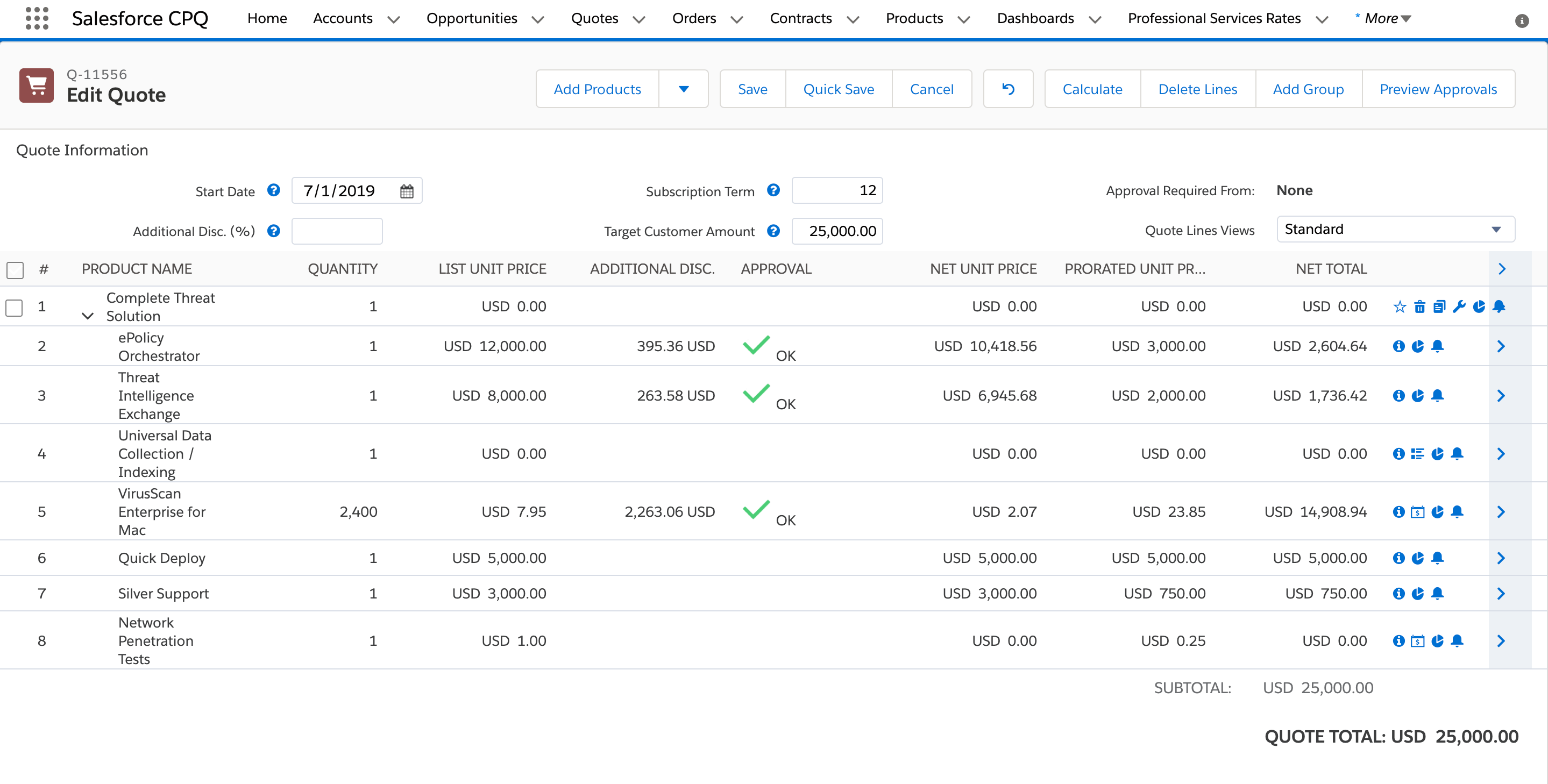Screen dimensions: 1548x784
Task: Open the wrench reconfigure icon for Complete Threat Solution
Action: [x=1460, y=307]
